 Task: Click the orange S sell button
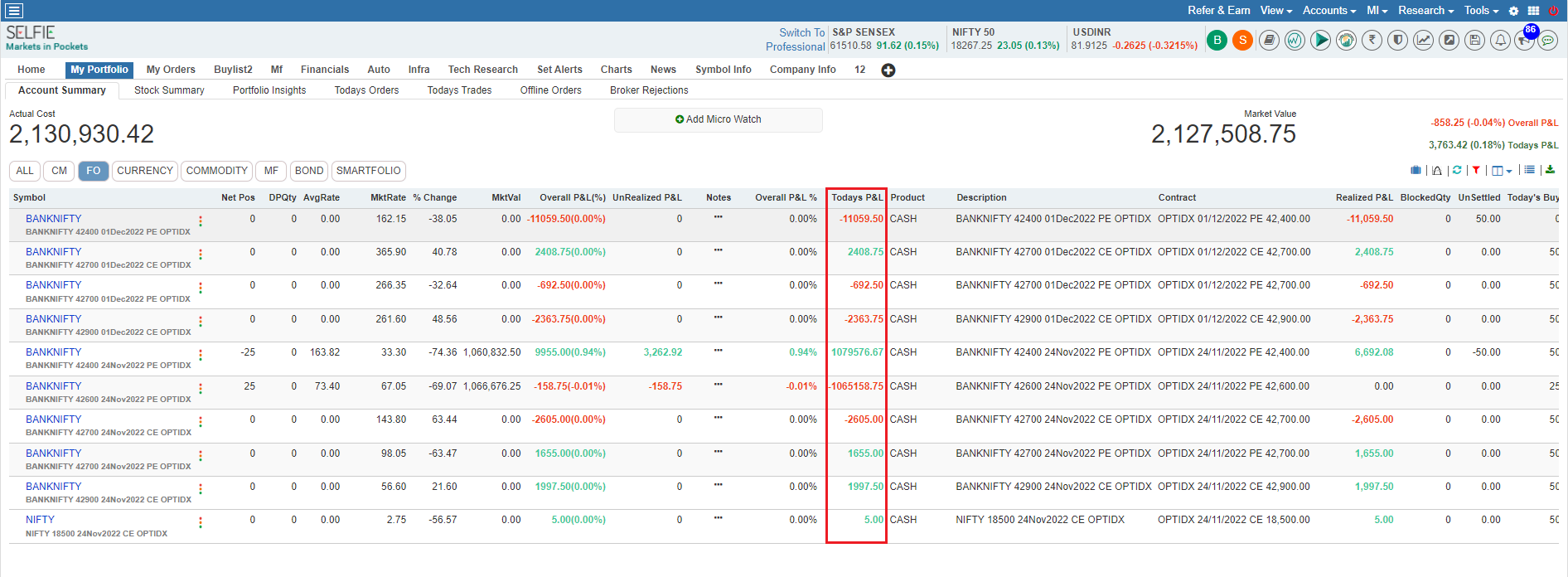tap(1242, 40)
